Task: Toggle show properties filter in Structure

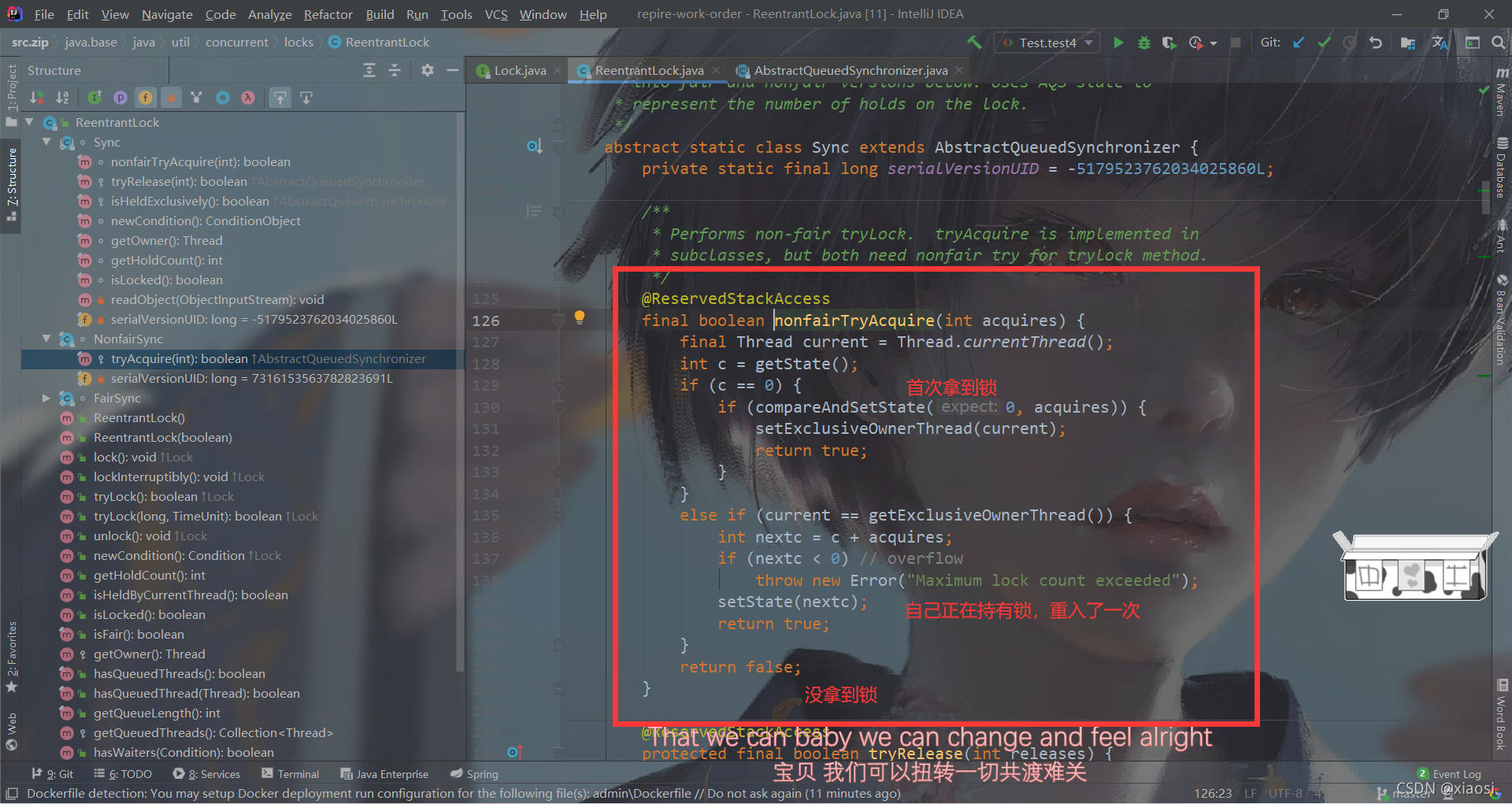Action: (120, 98)
